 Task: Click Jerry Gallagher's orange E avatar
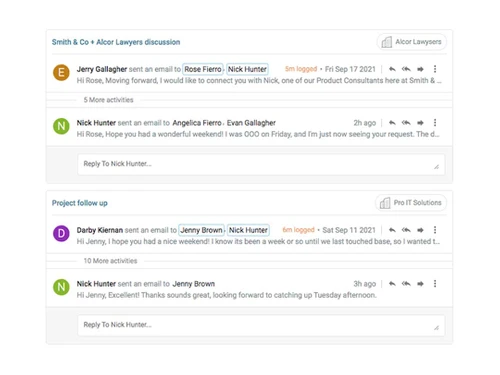pos(61,73)
